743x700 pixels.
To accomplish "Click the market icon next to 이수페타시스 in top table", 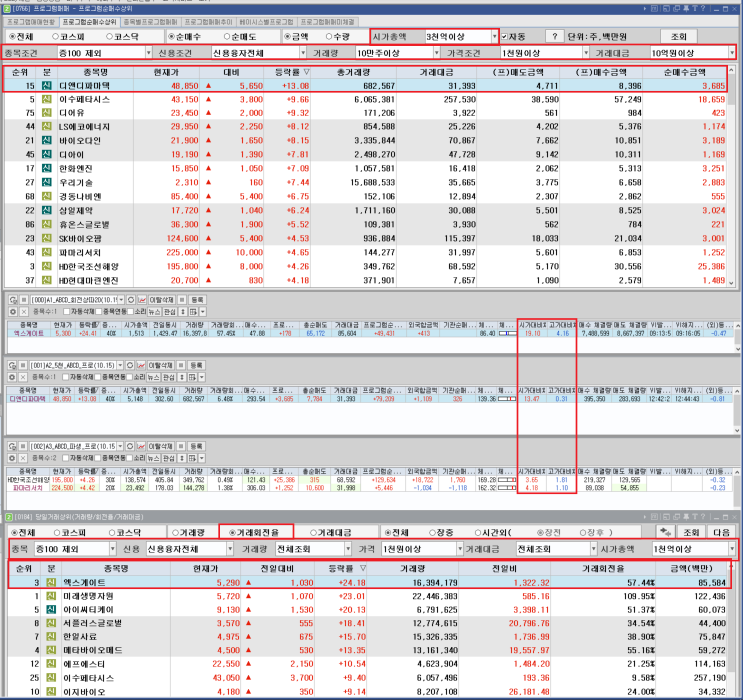I will pyautogui.click(x=46, y=100).
